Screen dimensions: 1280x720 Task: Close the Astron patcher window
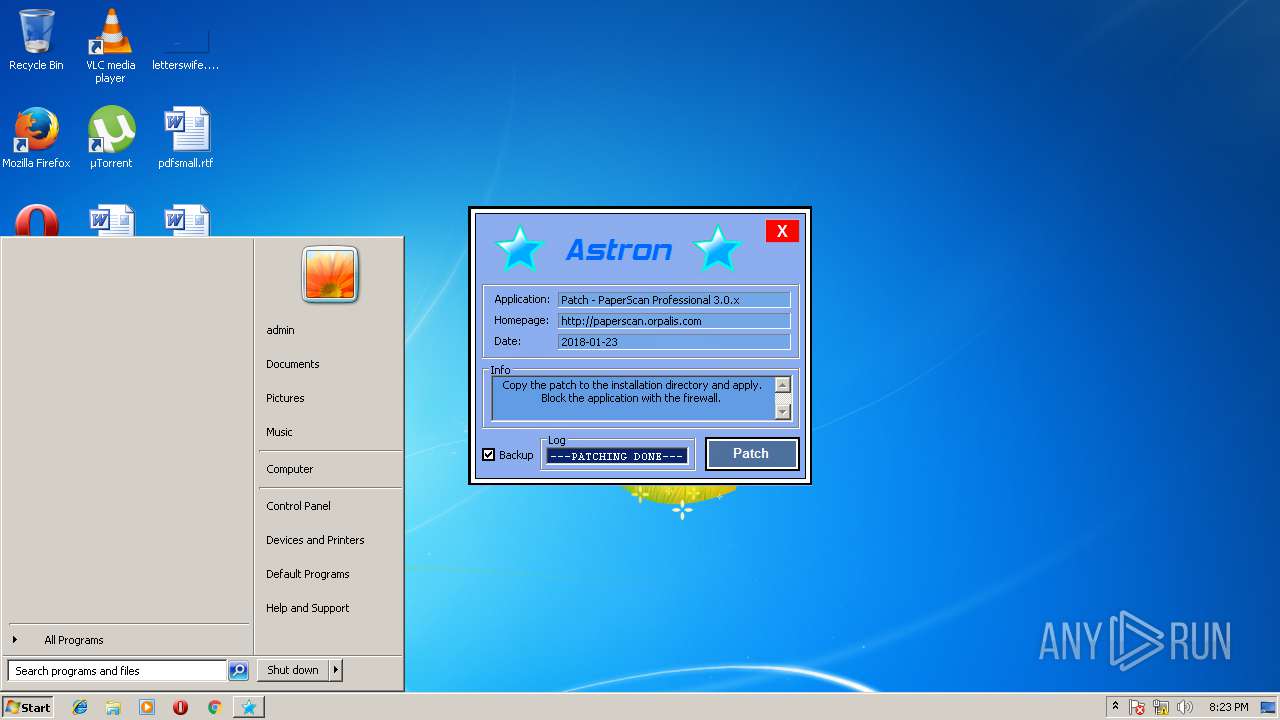(x=782, y=231)
